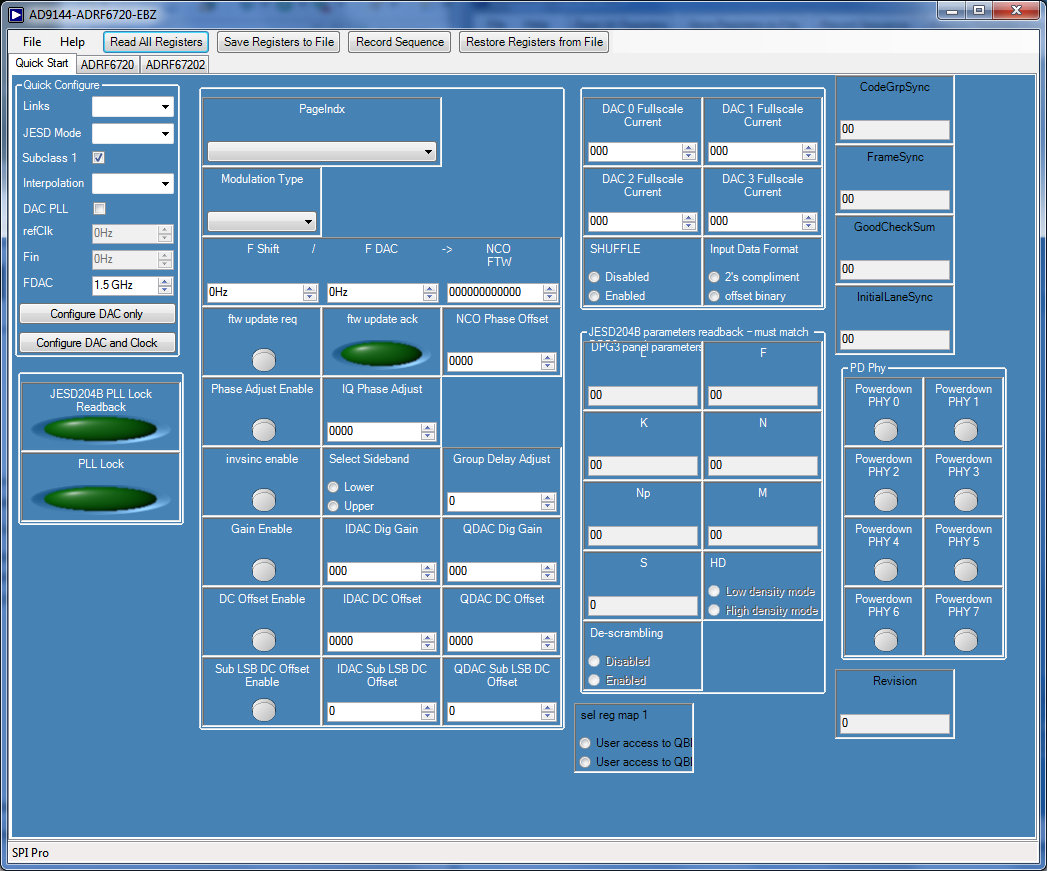1048x871 pixels.
Task: Toggle Powerdown PHY 4 button
Action: [886, 570]
